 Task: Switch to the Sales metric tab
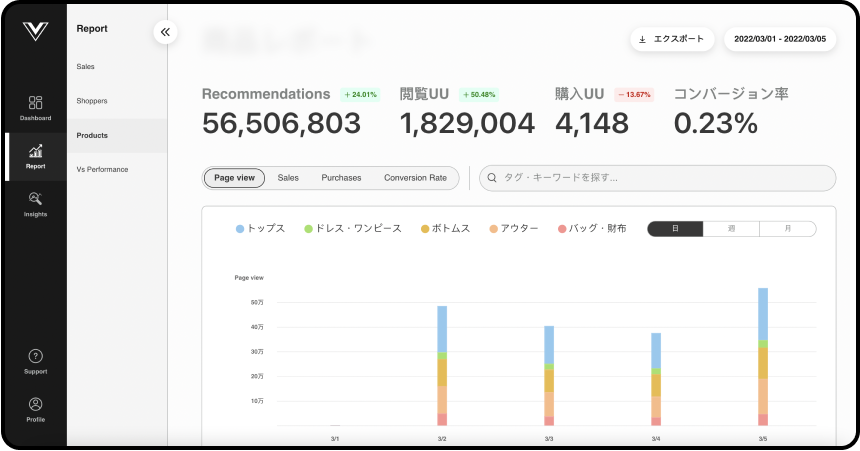[x=288, y=178]
